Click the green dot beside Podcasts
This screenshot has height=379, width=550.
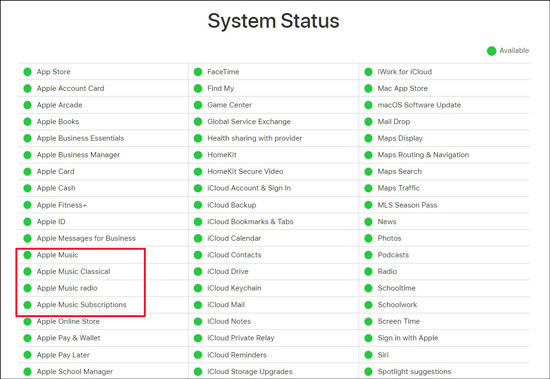pyautogui.click(x=368, y=255)
